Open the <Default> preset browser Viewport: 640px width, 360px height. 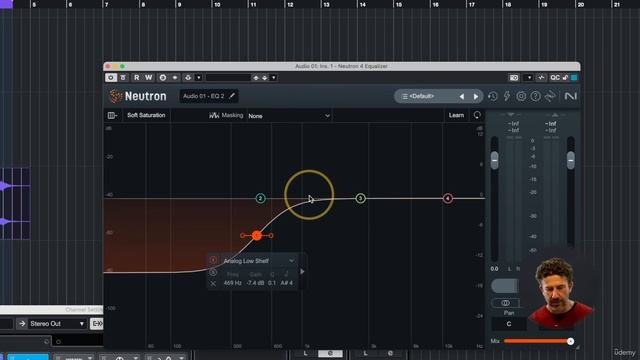pyautogui.click(x=422, y=96)
